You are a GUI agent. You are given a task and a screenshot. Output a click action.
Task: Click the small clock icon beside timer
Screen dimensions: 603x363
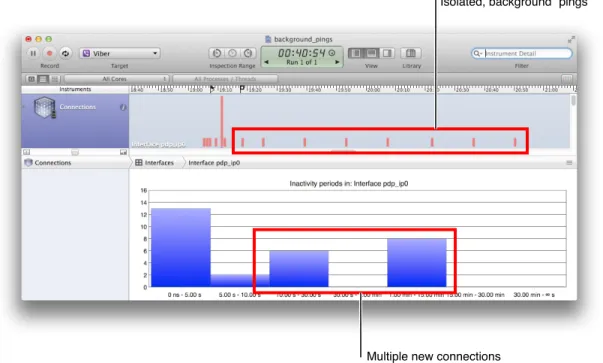[332, 53]
